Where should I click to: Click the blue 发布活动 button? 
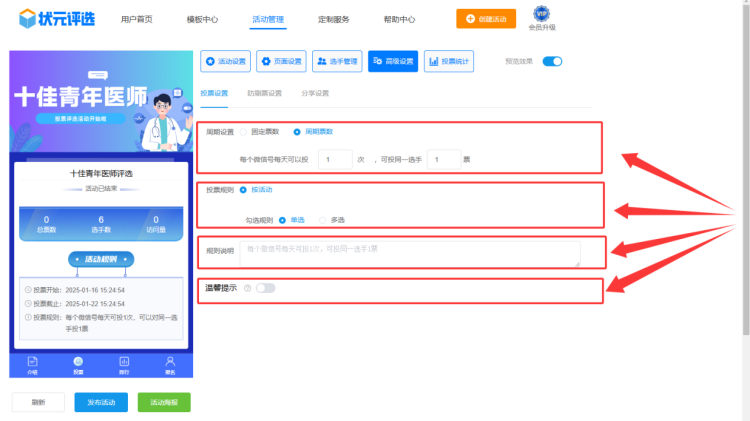101,402
